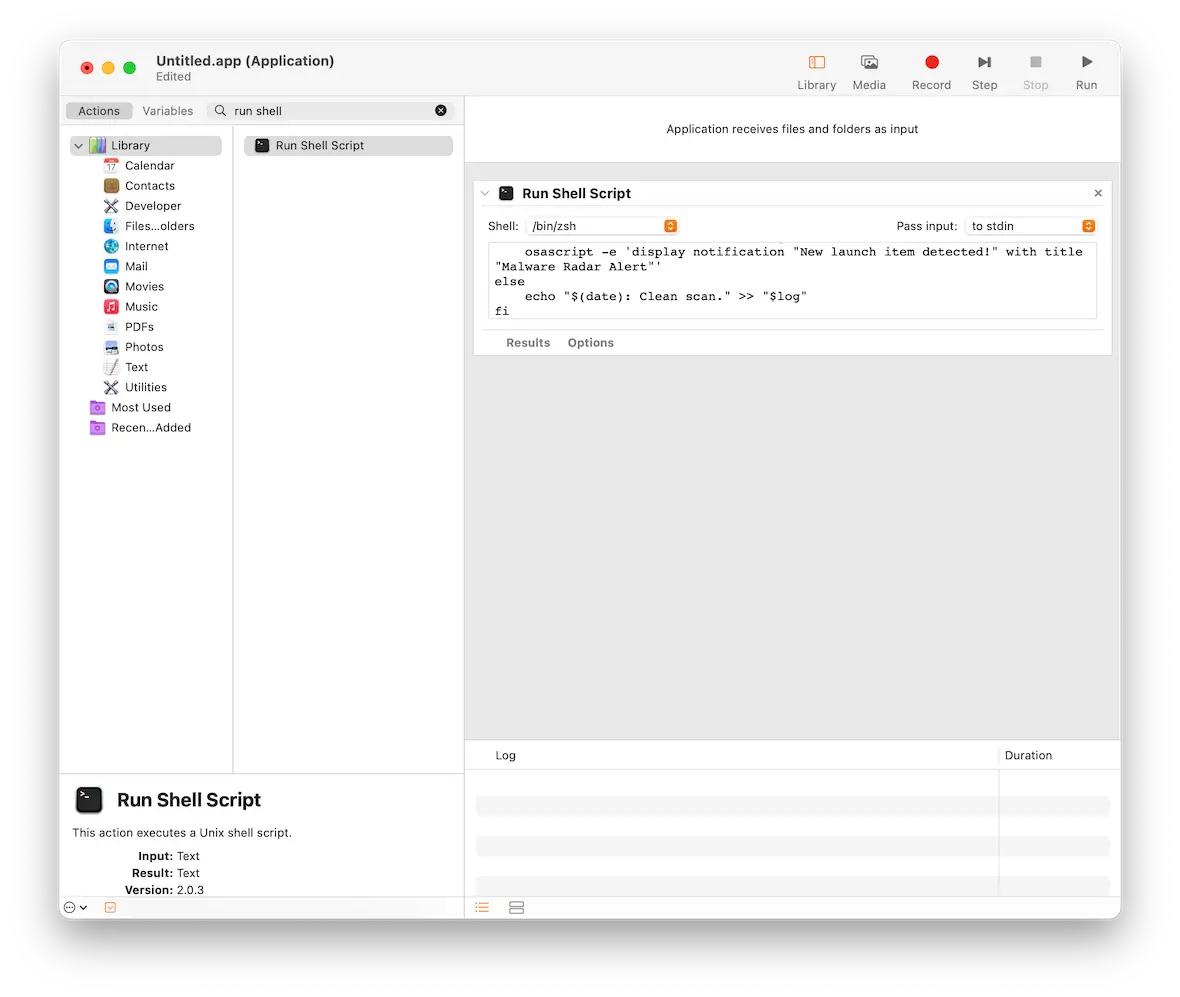Select the Internet category icon
Viewport: 1180px width, 997px height.
tap(111, 246)
